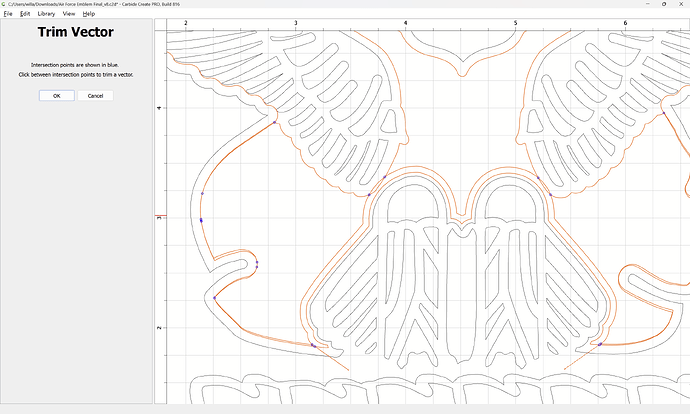The height and width of the screenshot is (414, 690).
Task: Click 'Click between intersection points' instruction text
Action: coord(76,74)
